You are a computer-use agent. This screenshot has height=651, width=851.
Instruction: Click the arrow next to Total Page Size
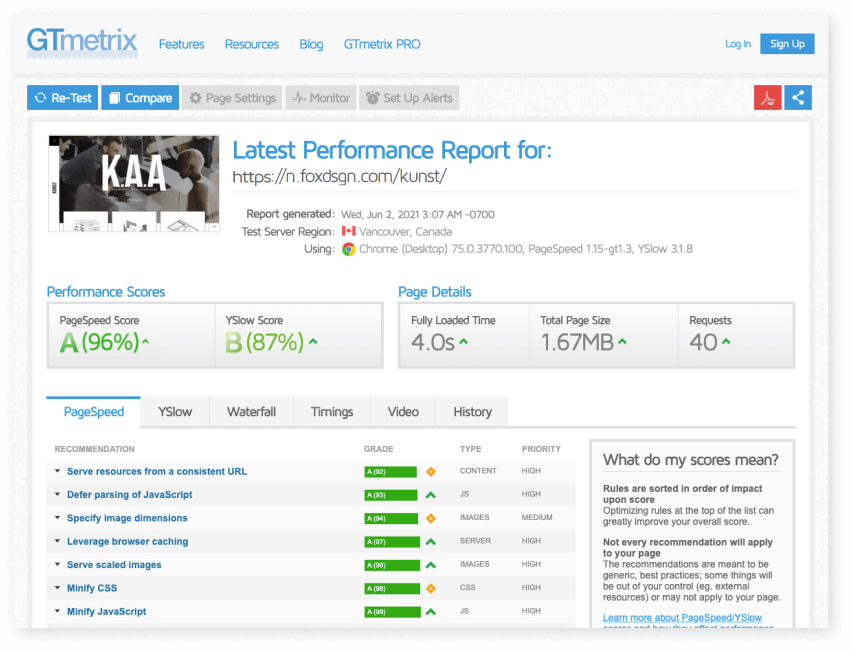click(622, 342)
